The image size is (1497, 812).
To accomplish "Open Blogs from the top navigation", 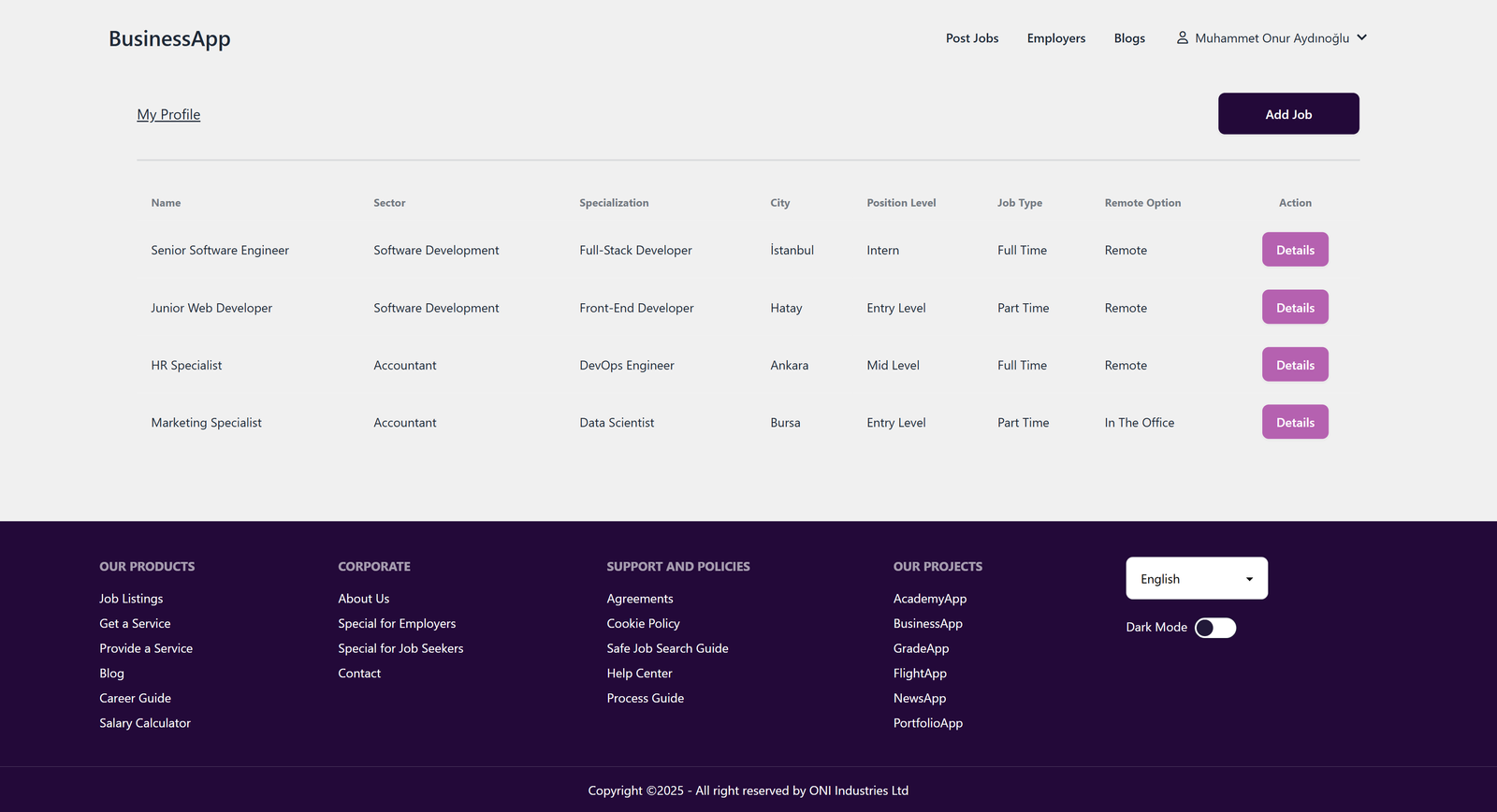I will [1129, 38].
